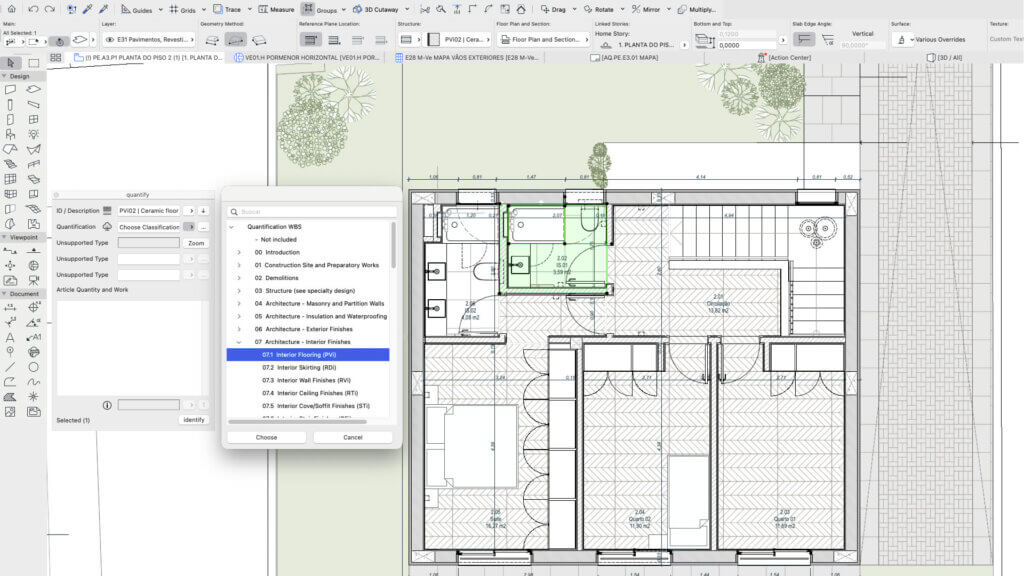Toggle Suspend Groups button
Image resolution: width=1024 pixels, height=576 pixels.
point(308,8)
